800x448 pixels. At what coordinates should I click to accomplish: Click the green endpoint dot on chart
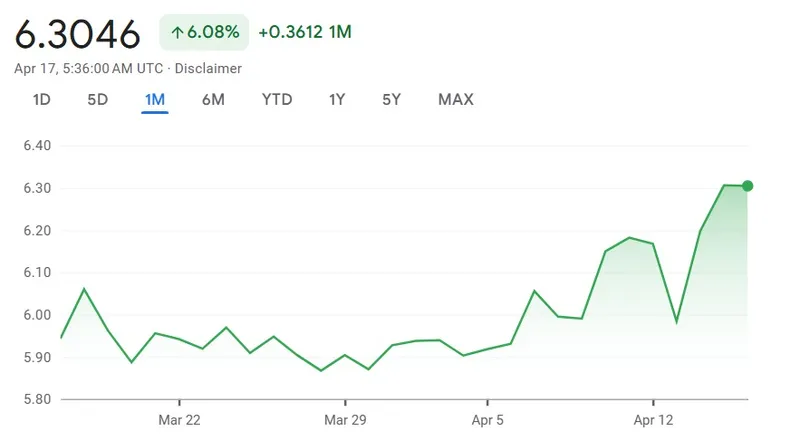tap(747, 186)
